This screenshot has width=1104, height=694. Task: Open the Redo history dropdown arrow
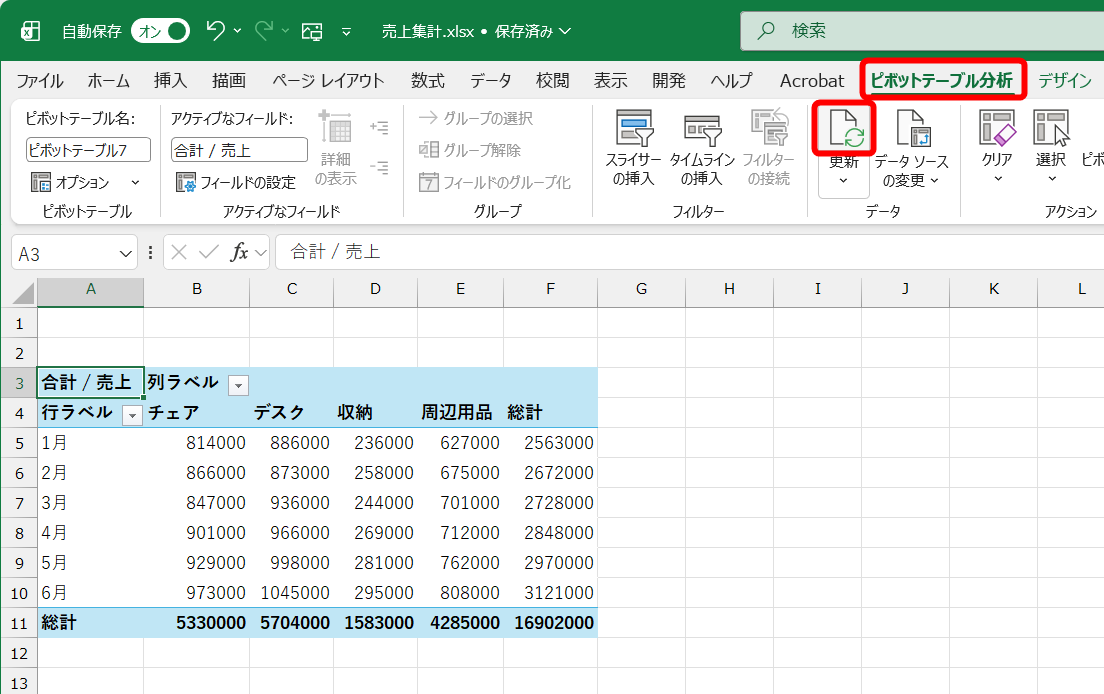[x=285, y=31]
